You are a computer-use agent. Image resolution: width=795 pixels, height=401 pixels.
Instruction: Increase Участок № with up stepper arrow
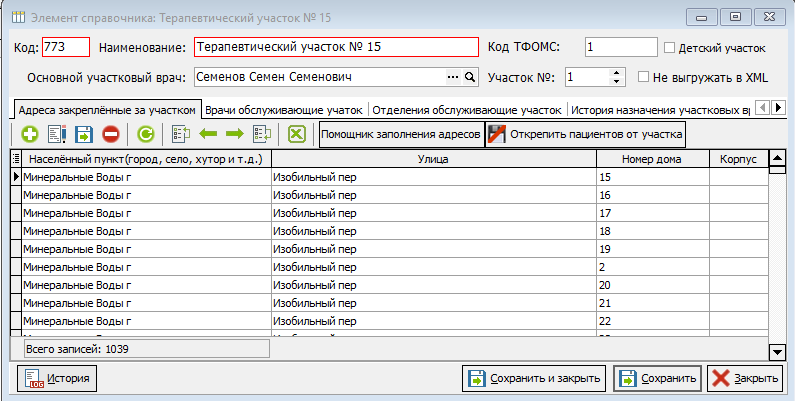tap(616, 73)
